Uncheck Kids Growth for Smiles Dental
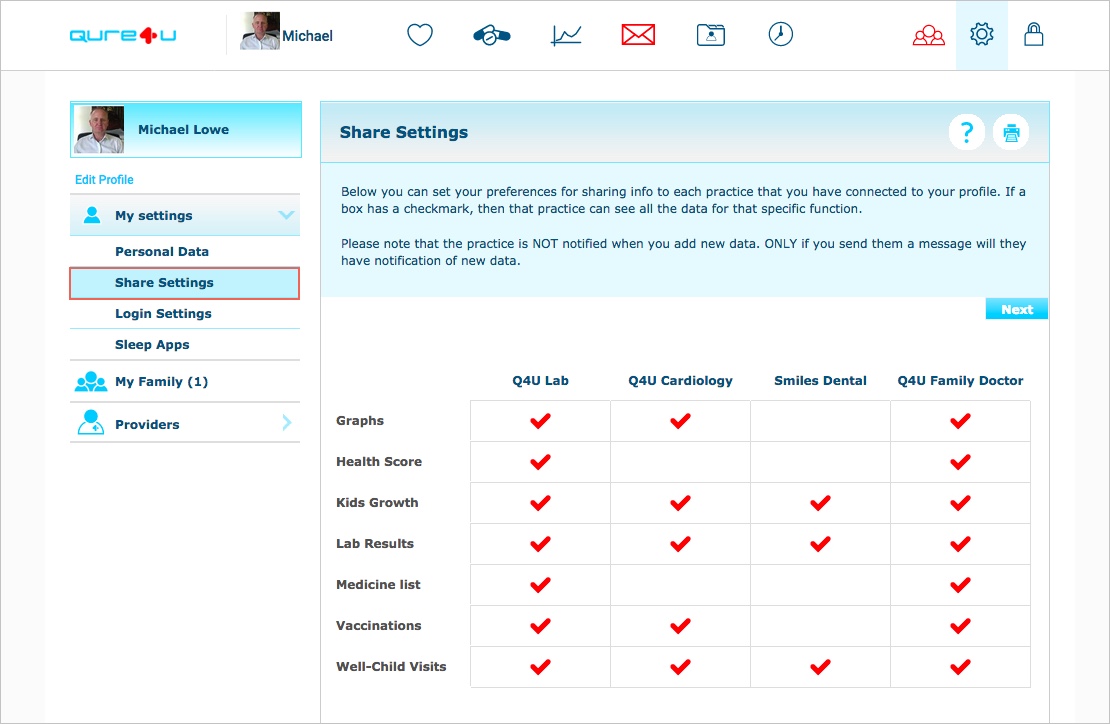Viewport: 1110px width, 724px height. (x=820, y=503)
